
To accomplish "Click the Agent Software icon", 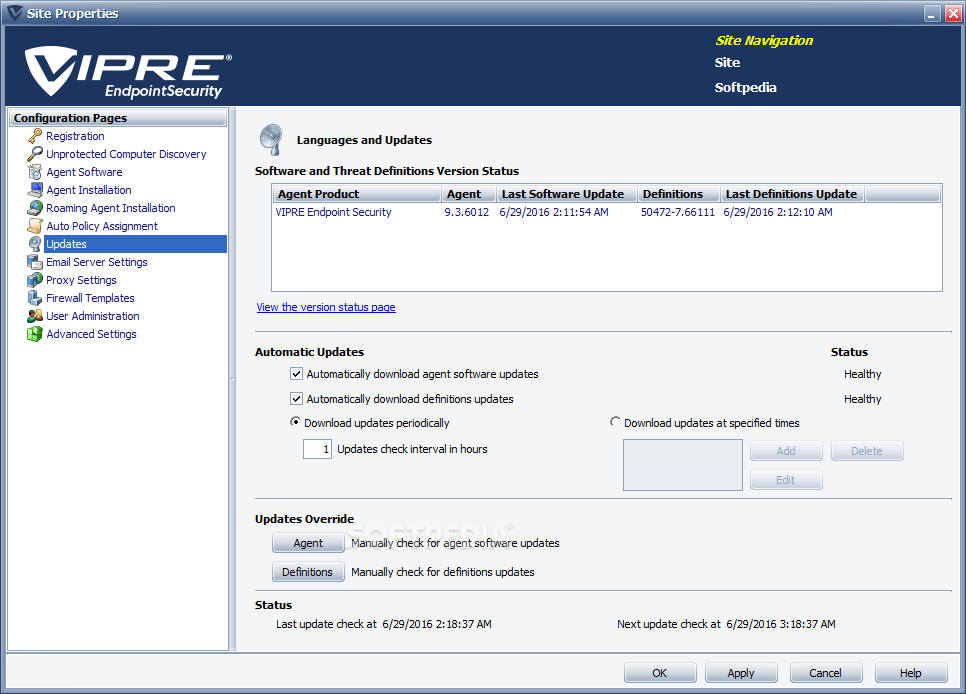I will [x=34, y=172].
